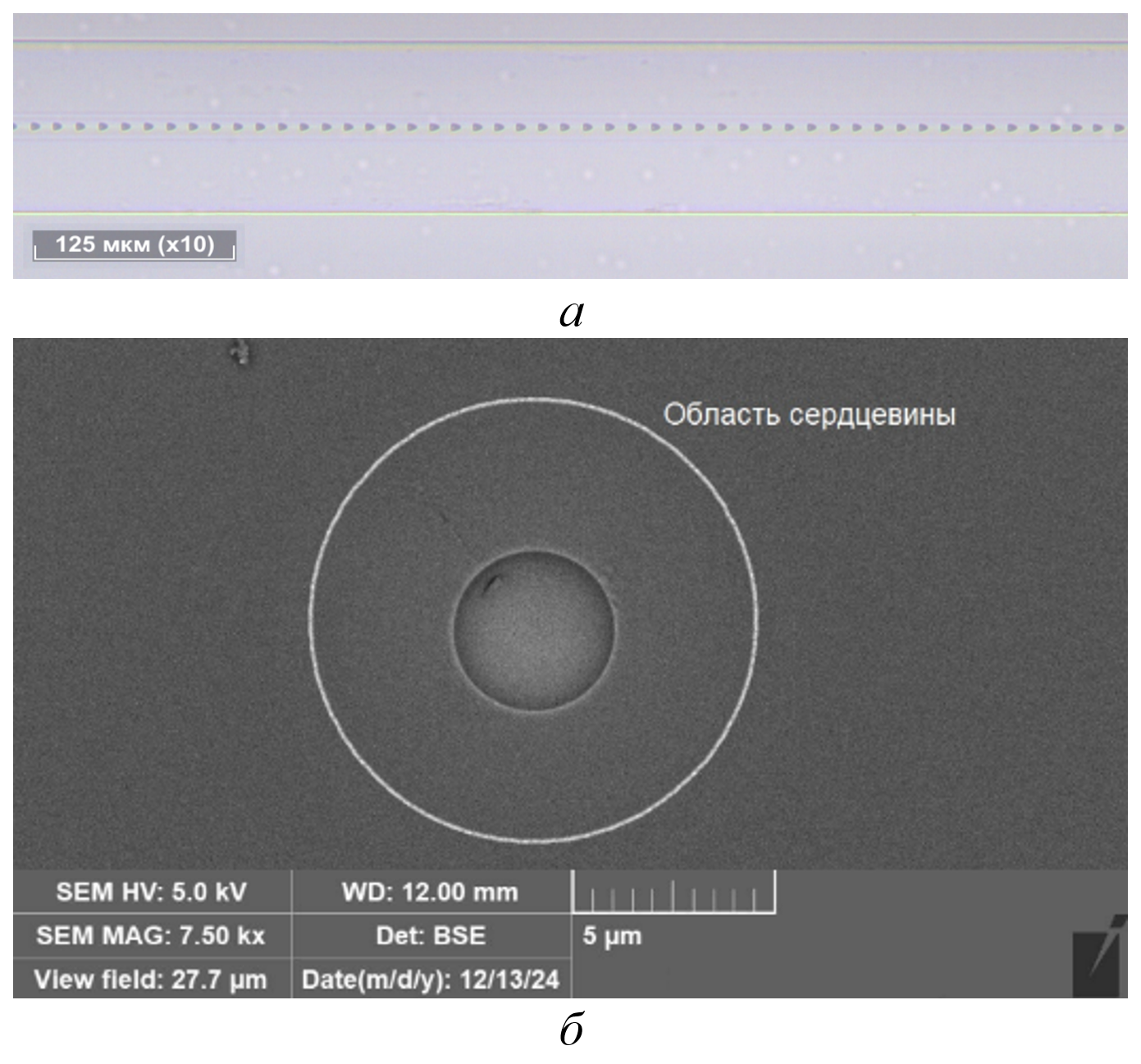Click the SEM HV: 5.0 kV field
Viewport: 1141px width, 1064px height.
152,892
